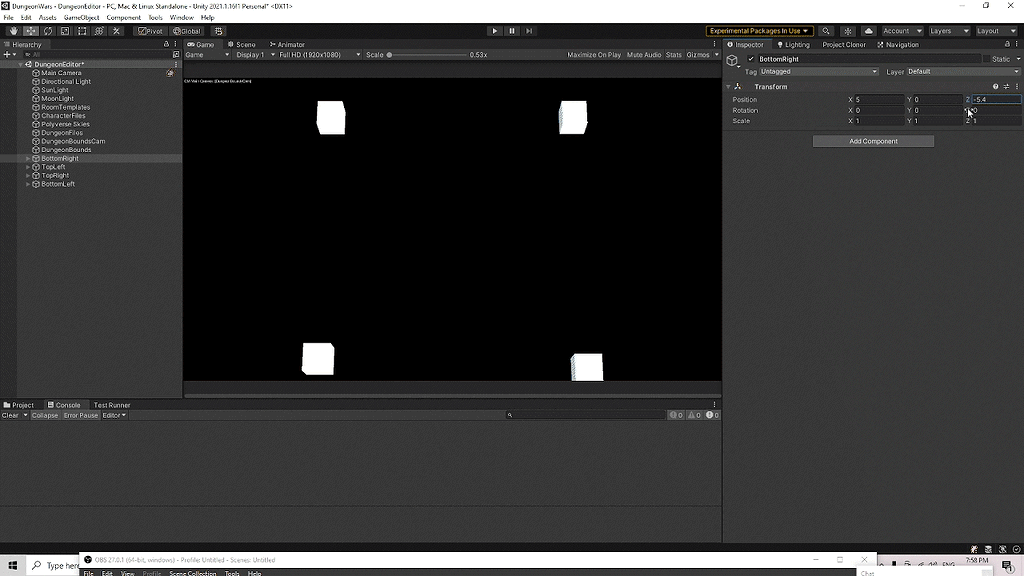This screenshot has width=1024, height=576.
Task: Select the Rotate tool
Action: coord(46,31)
